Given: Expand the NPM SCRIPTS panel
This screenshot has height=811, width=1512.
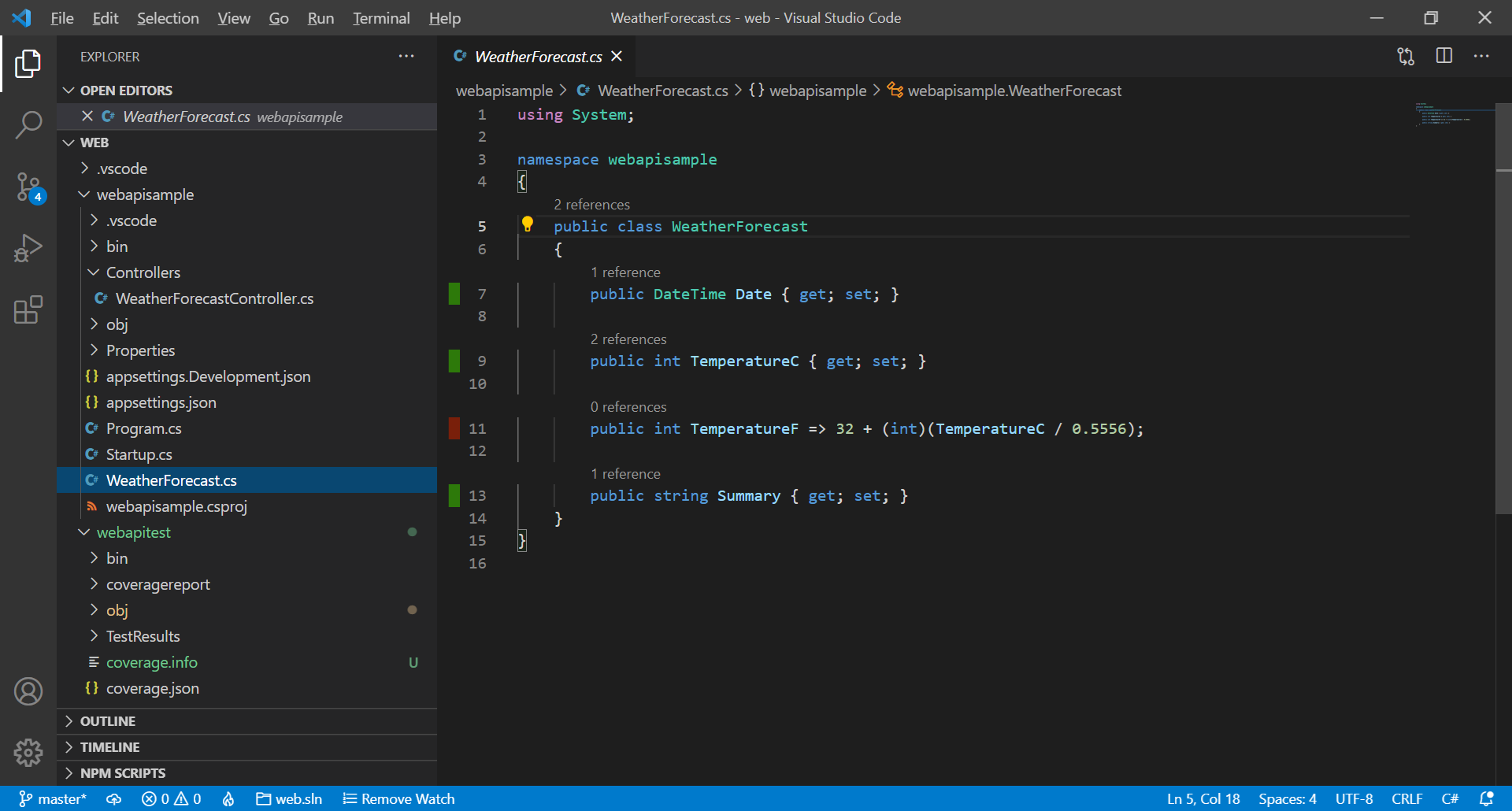Looking at the screenshot, I should tap(246, 772).
